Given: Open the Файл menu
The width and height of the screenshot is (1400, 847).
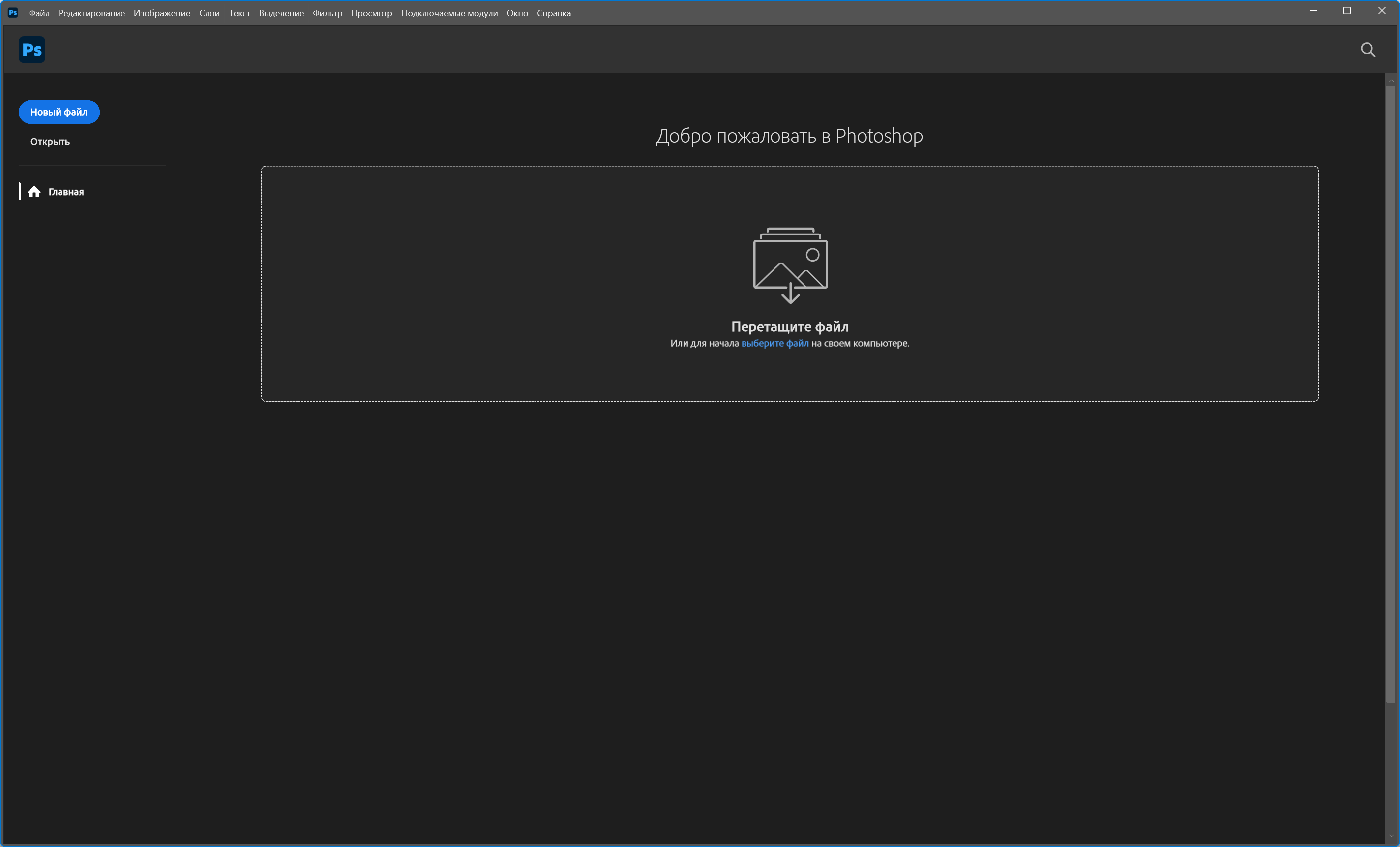Looking at the screenshot, I should [39, 13].
